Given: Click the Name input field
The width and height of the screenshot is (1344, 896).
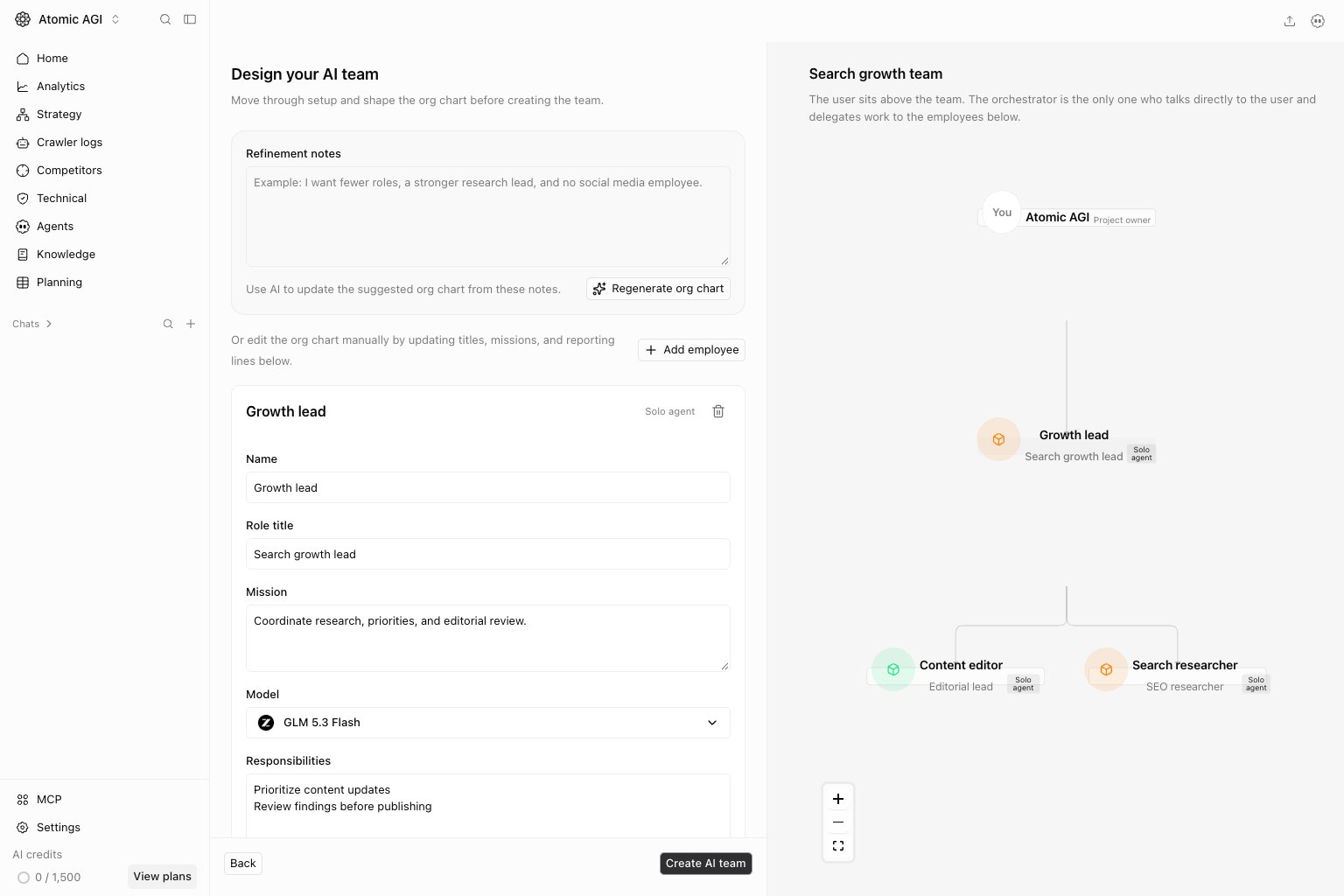Looking at the screenshot, I should (488, 487).
